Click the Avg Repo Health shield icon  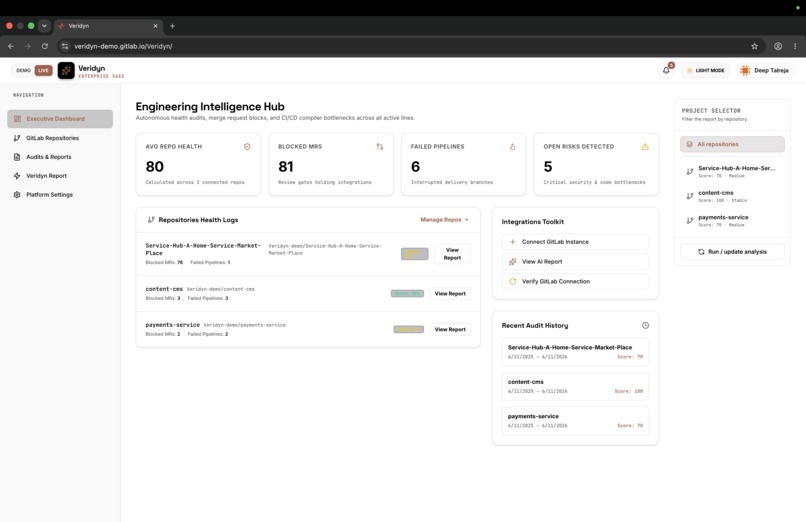(247, 146)
